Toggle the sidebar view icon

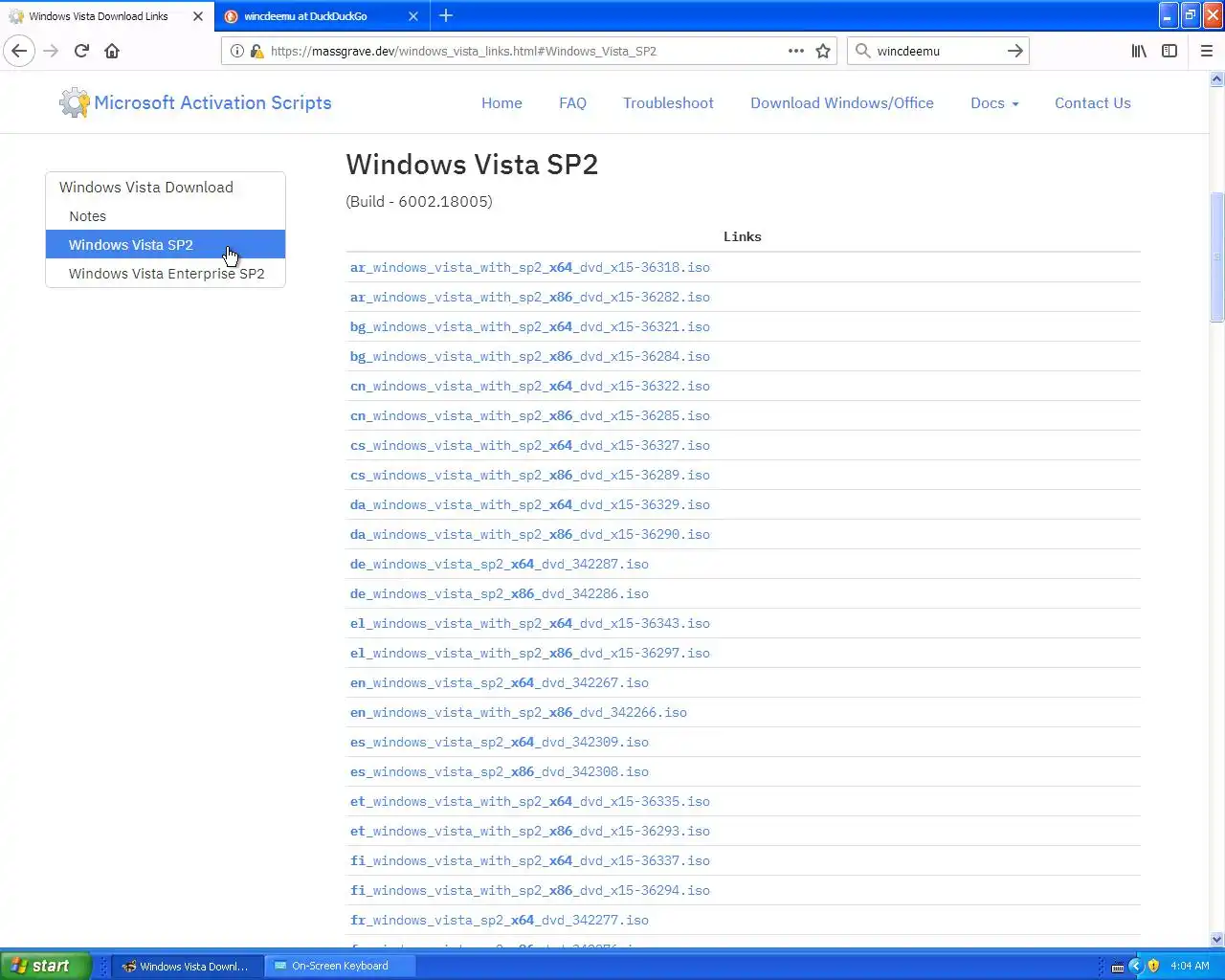1169,51
